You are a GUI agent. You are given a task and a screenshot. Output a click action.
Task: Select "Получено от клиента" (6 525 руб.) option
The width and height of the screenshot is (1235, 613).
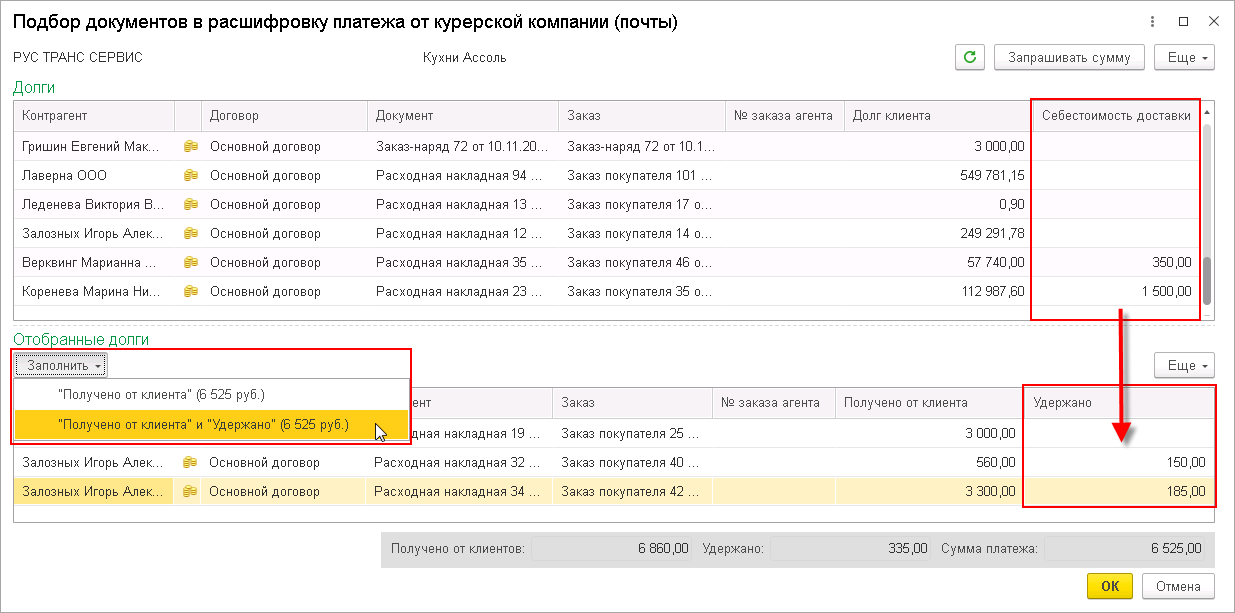(x=161, y=394)
